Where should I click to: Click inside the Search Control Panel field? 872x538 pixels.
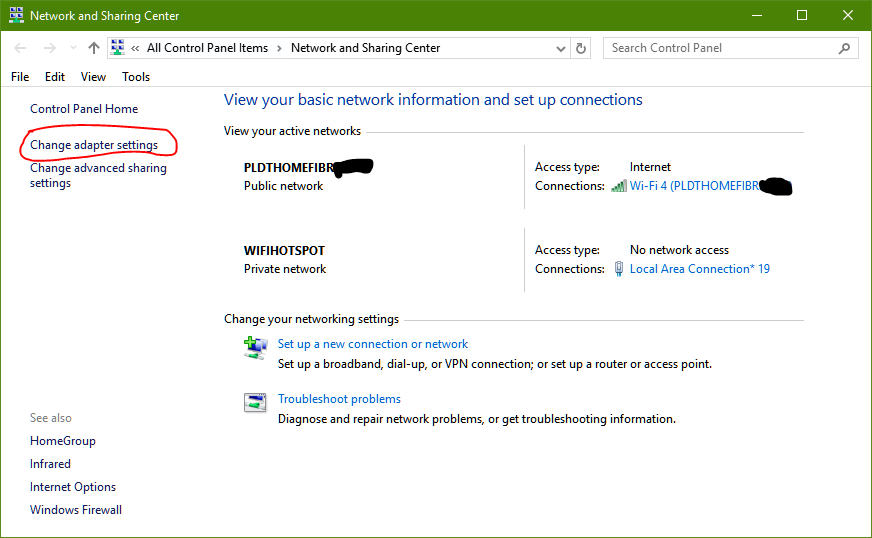(720, 48)
